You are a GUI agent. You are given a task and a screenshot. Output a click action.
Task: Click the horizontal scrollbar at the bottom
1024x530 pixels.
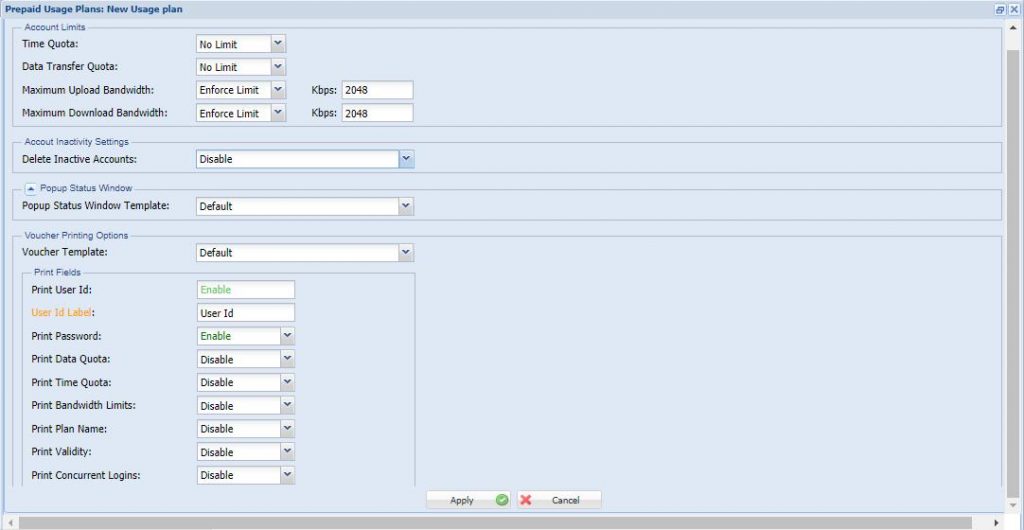coord(500,522)
